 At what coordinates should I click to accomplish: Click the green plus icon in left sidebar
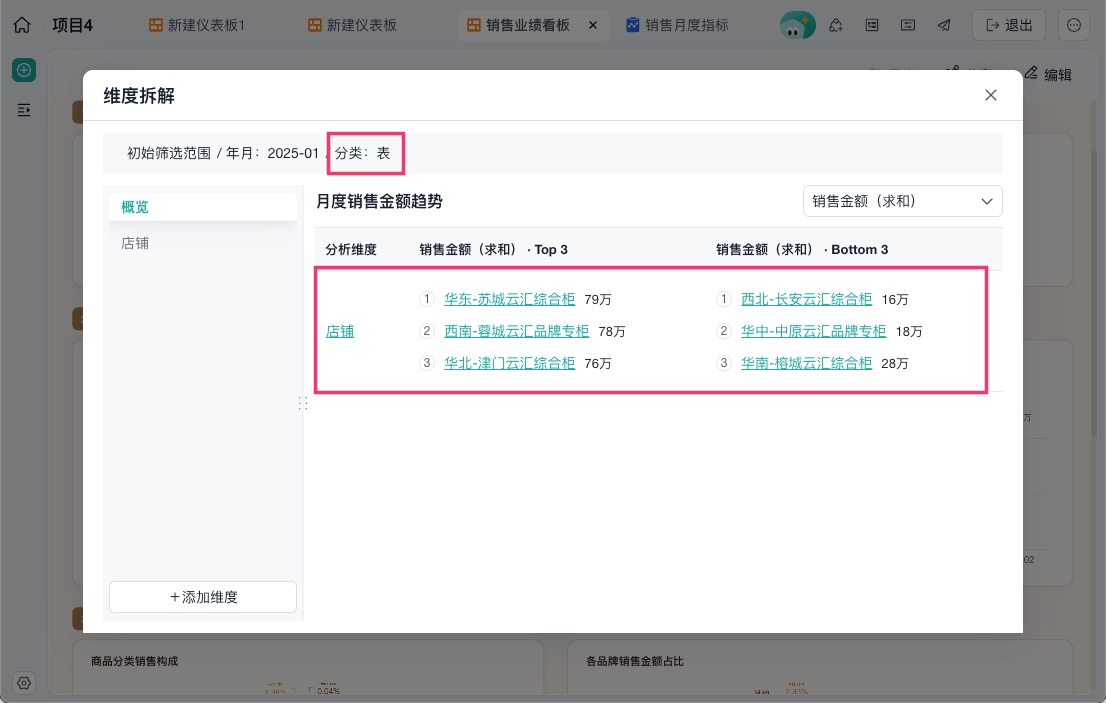click(24, 70)
